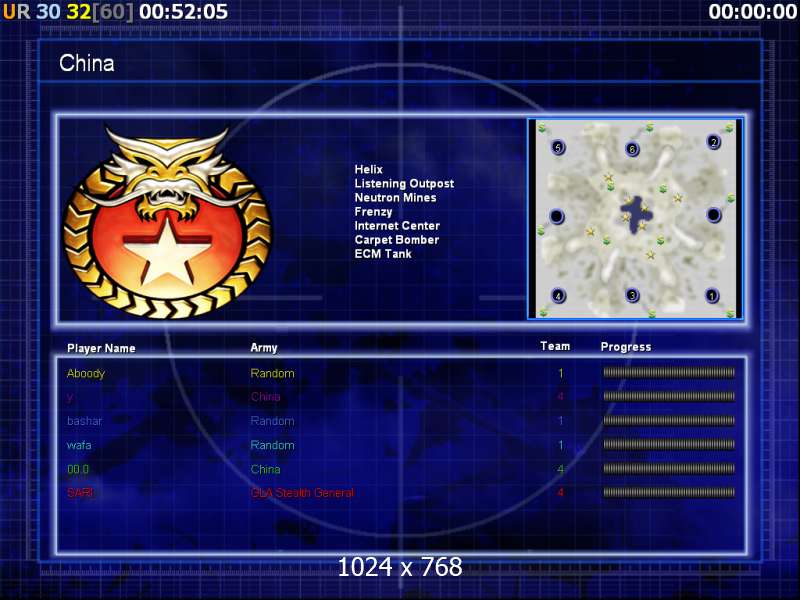800x600 pixels.
Task: Select player "Aboody" in the list
Action: (86, 373)
